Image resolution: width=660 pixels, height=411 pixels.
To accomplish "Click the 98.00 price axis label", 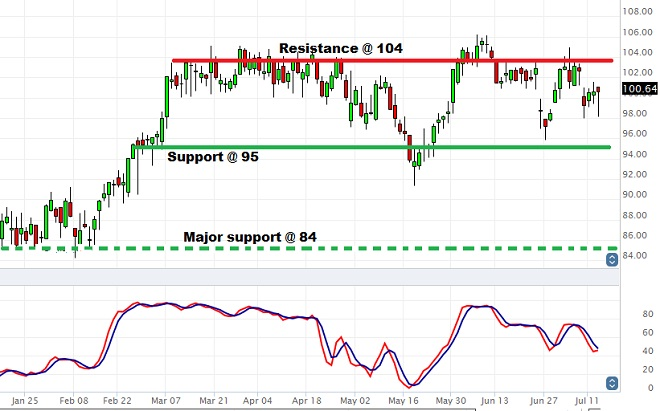I will click(x=635, y=113).
